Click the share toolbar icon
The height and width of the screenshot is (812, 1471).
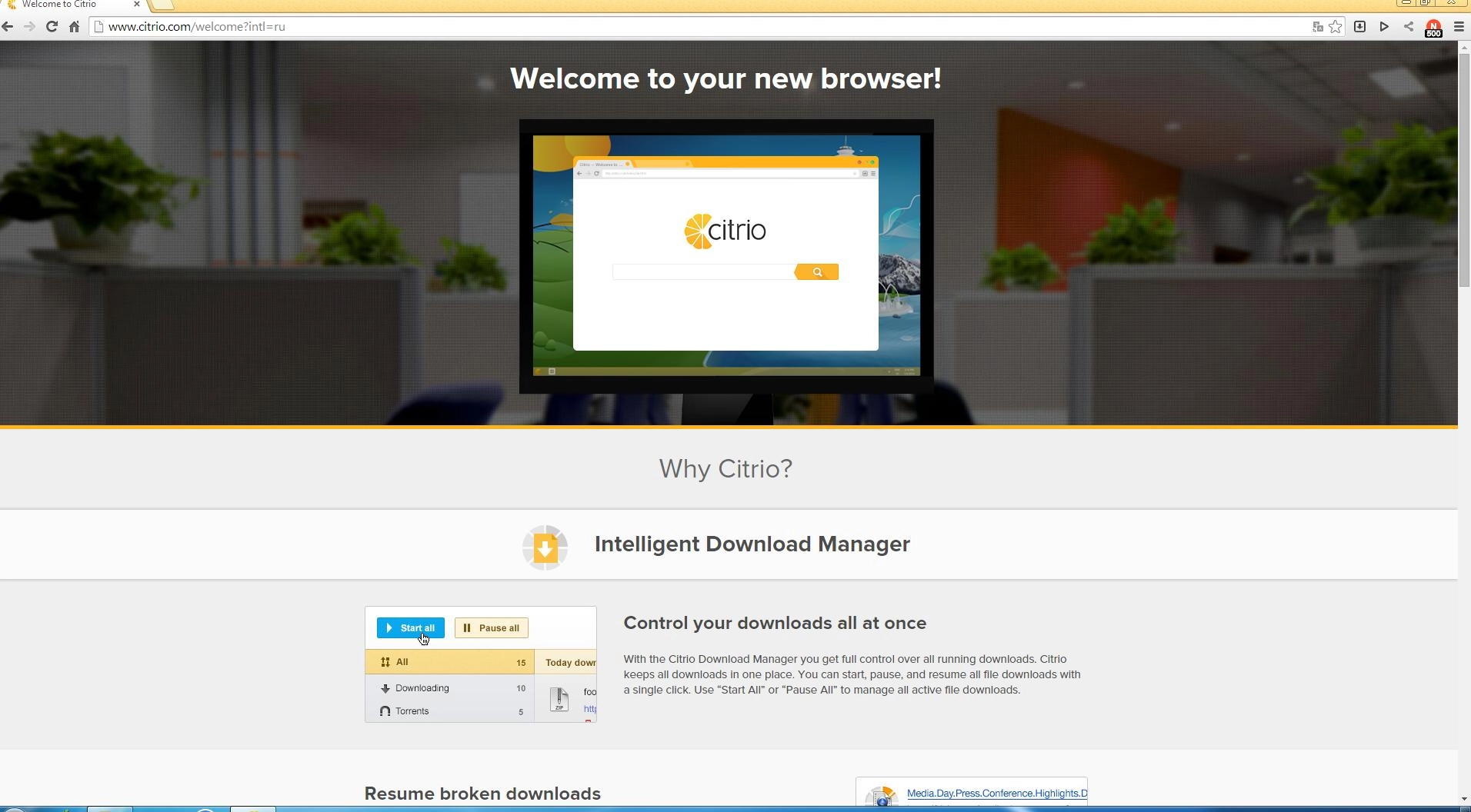(1409, 27)
